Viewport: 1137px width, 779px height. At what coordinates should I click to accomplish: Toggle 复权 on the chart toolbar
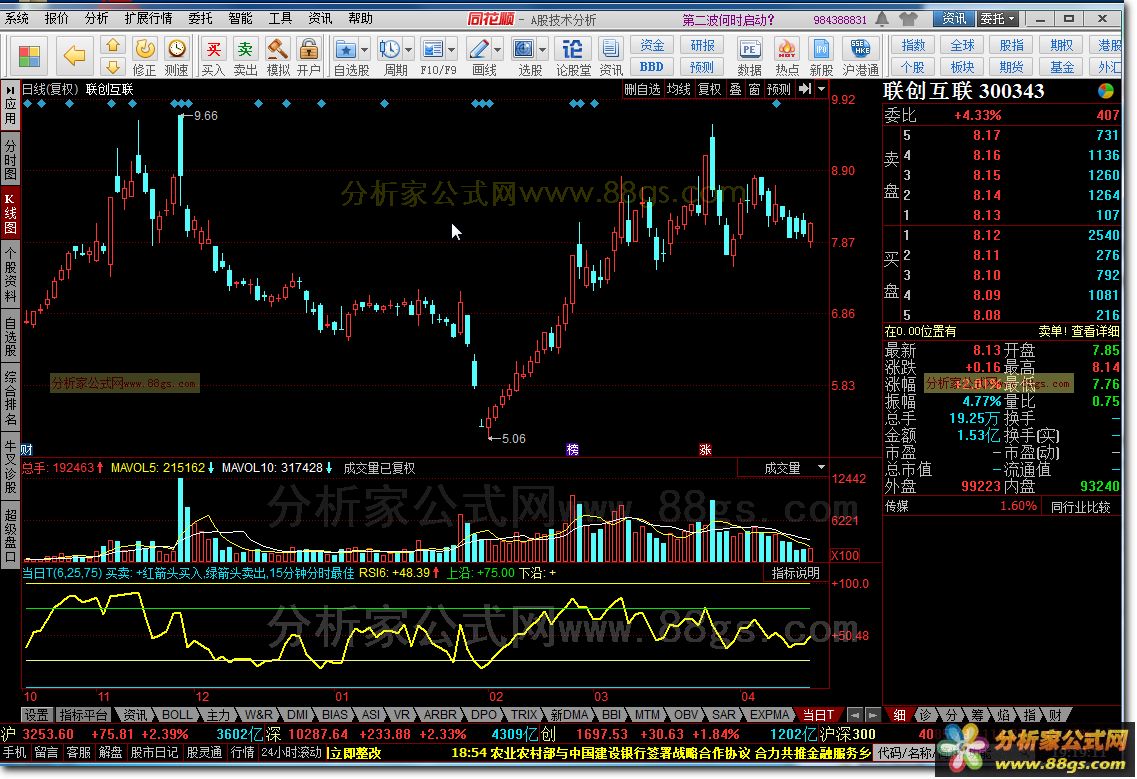click(x=709, y=89)
